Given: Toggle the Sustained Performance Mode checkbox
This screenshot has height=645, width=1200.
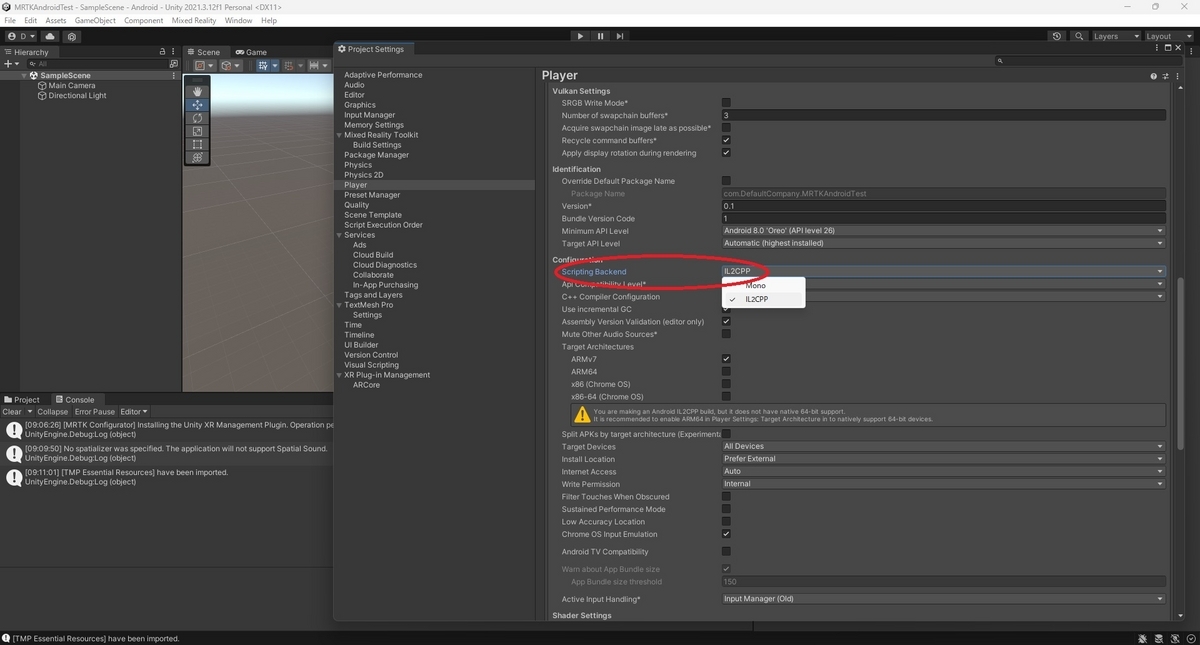Looking at the screenshot, I should 726,509.
